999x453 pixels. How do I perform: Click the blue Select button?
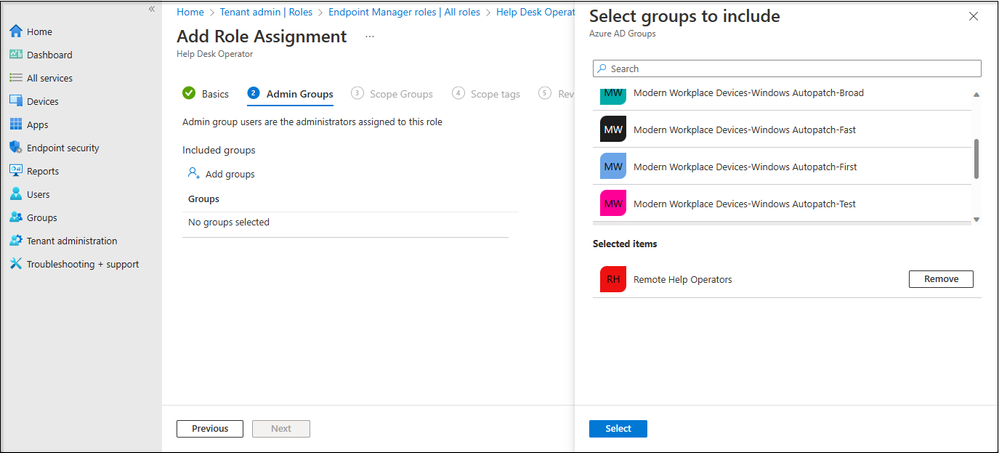pyautogui.click(x=618, y=429)
